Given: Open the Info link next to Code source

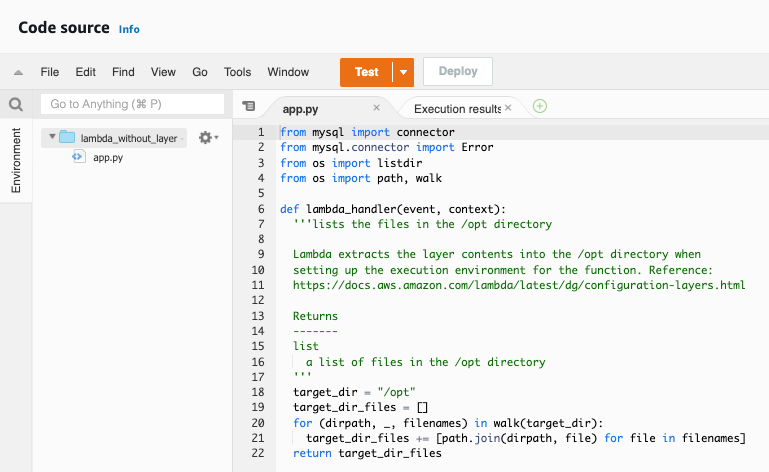Looking at the screenshot, I should point(129,29).
